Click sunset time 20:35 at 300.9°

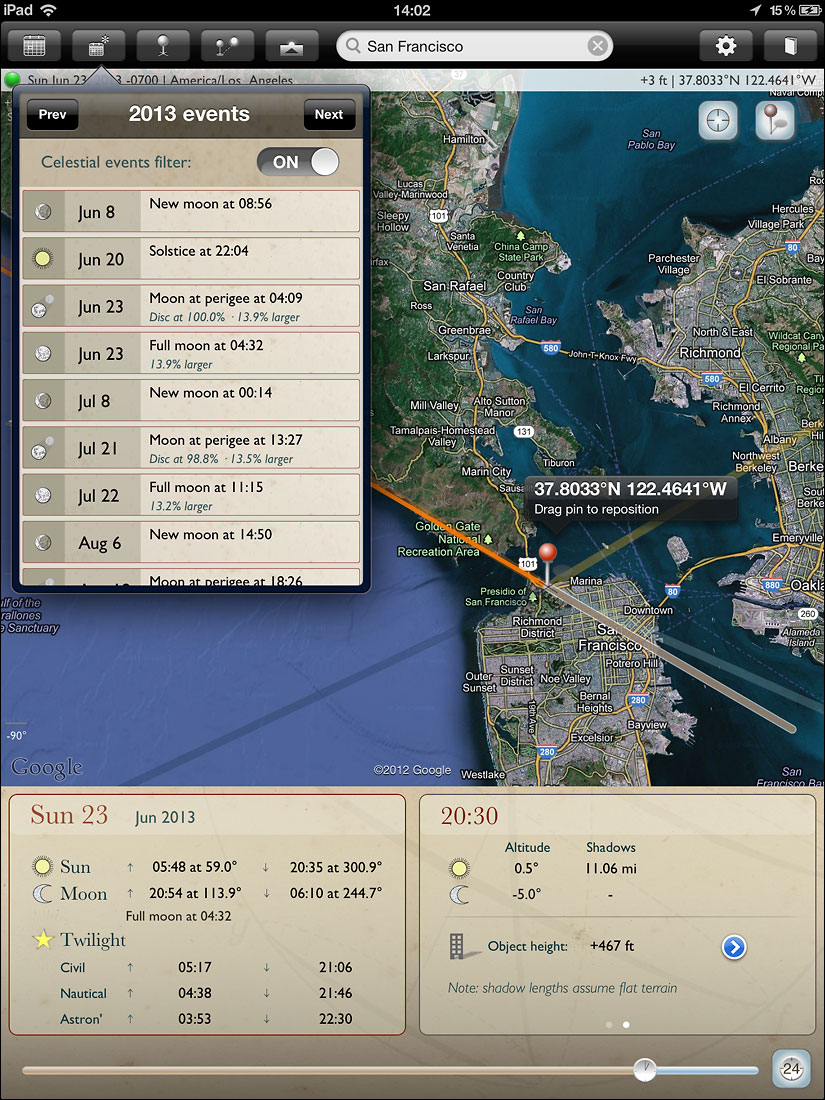pyautogui.click(x=336, y=867)
